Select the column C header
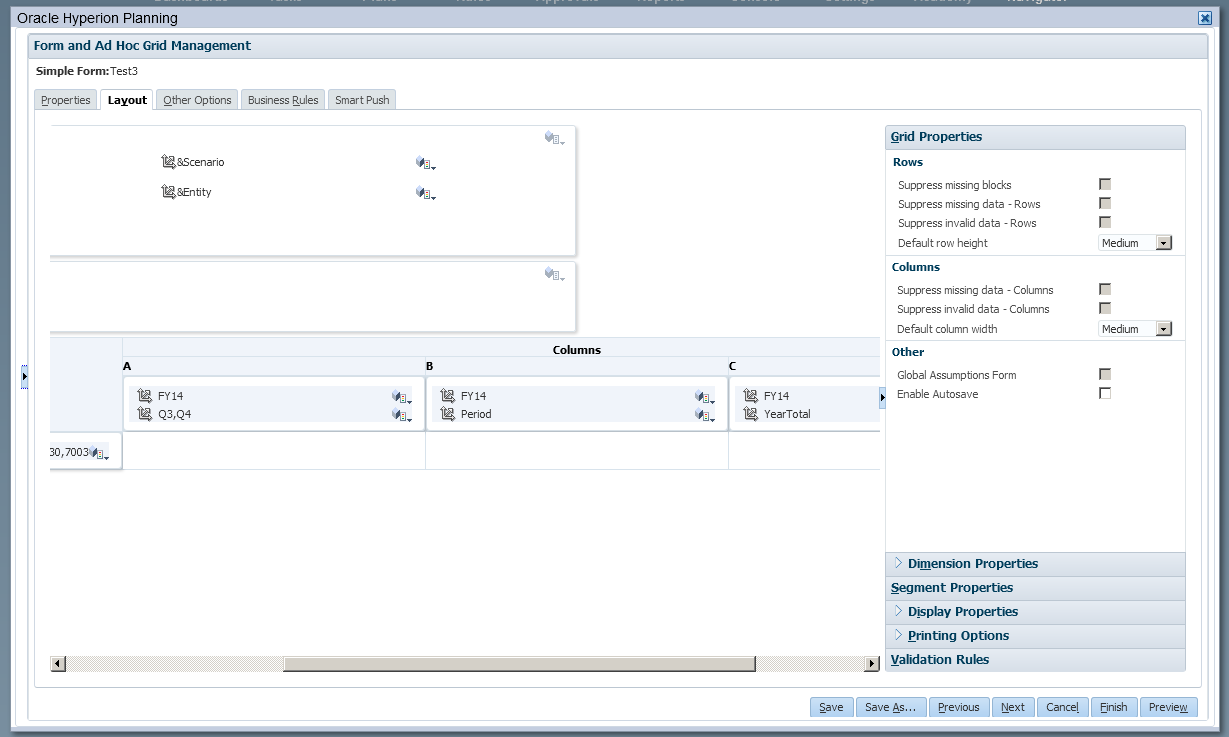This screenshot has height=737, width=1229. click(x=733, y=366)
